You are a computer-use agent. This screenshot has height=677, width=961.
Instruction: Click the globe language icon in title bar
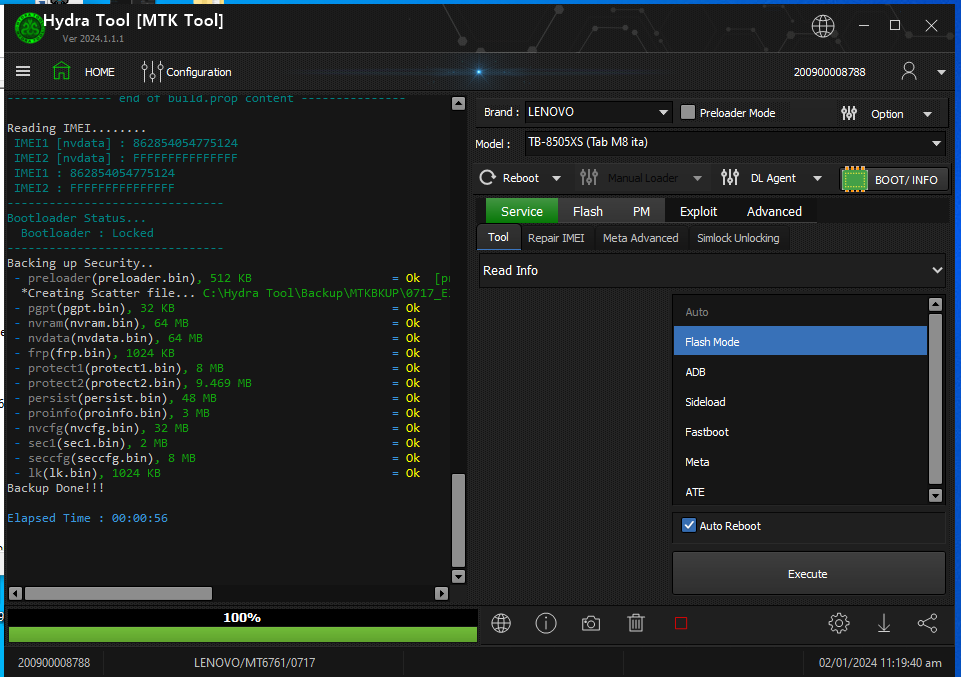822,26
